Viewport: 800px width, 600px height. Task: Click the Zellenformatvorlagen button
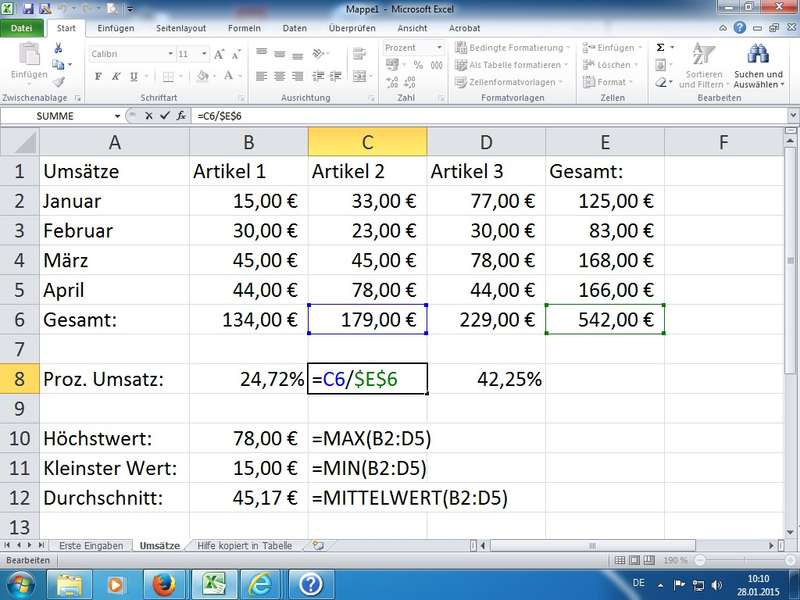[509, 82]
